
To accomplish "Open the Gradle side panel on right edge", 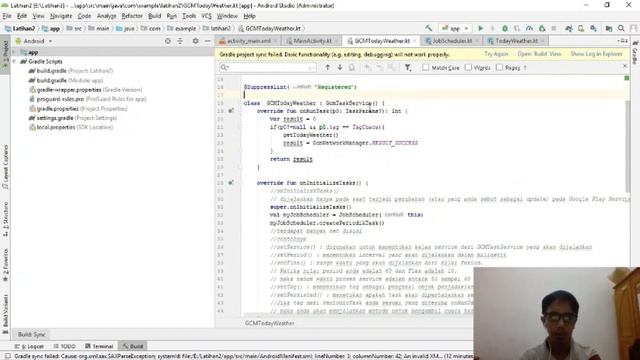I will point(635,52).
